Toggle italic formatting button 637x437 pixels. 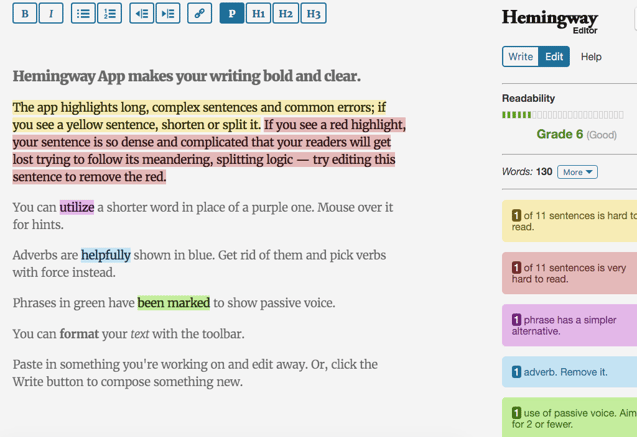tap(51, 14)
